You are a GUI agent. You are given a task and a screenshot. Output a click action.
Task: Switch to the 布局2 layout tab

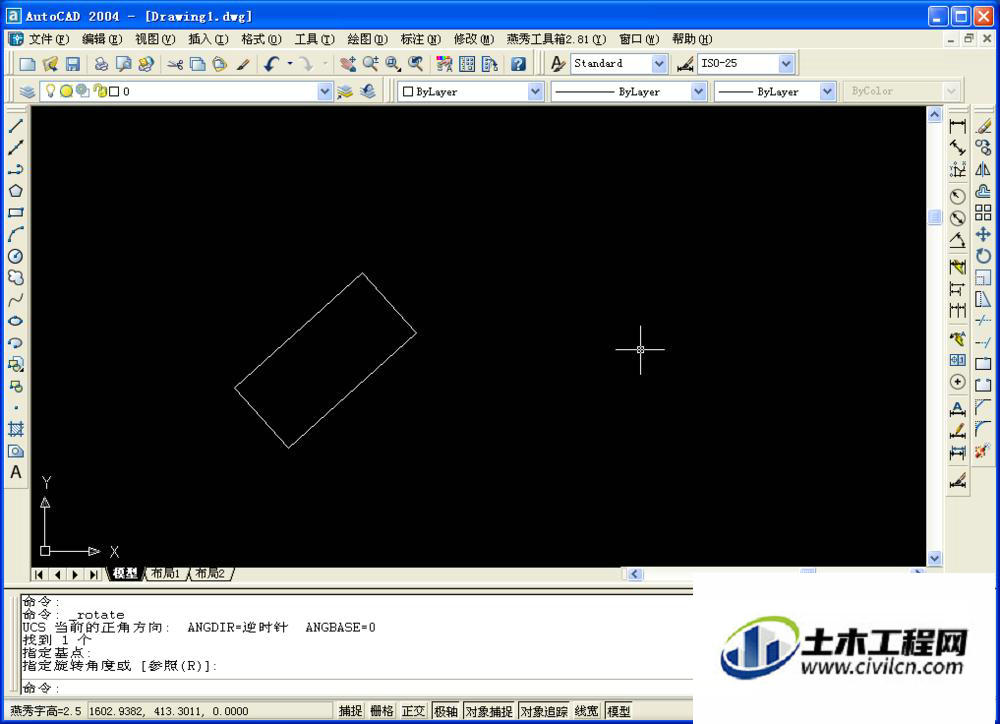pos(210,573)
